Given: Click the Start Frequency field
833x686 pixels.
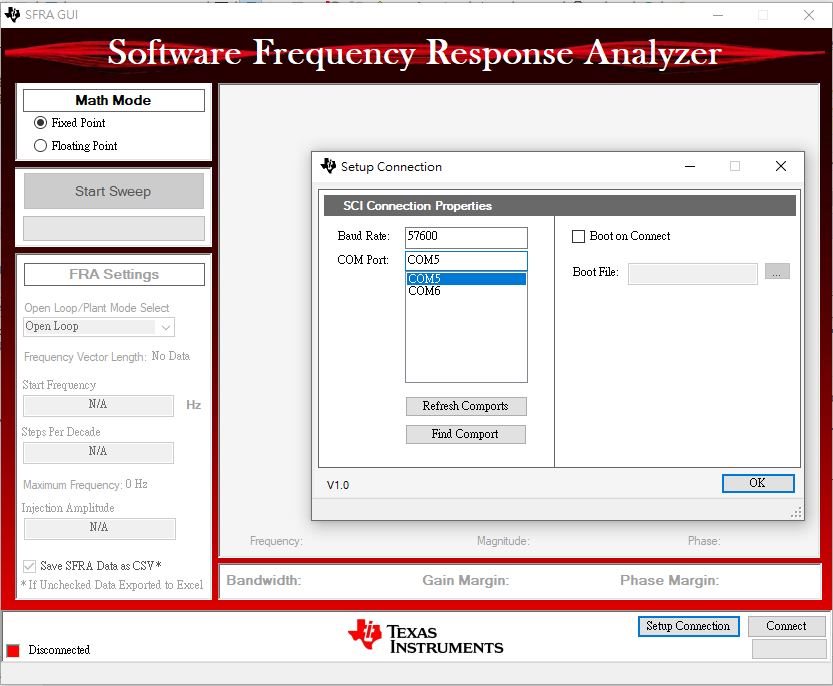Looking at the screenshot, I should (98, 405).
